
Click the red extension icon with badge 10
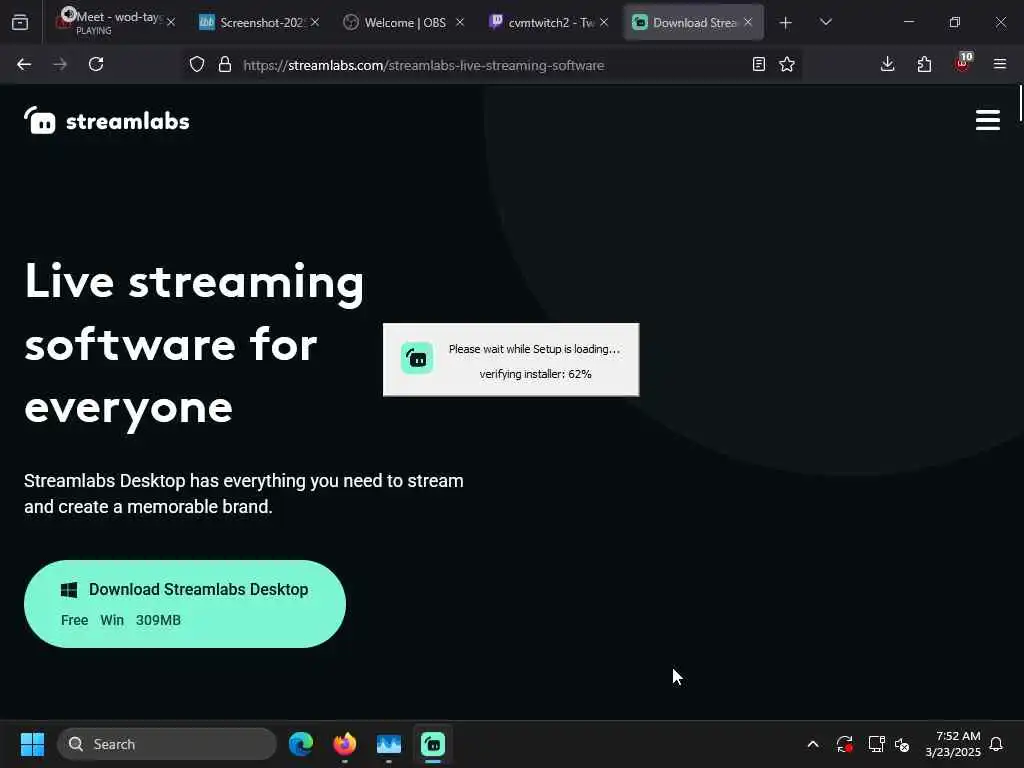pyautogui.click(x=963, y=63)
